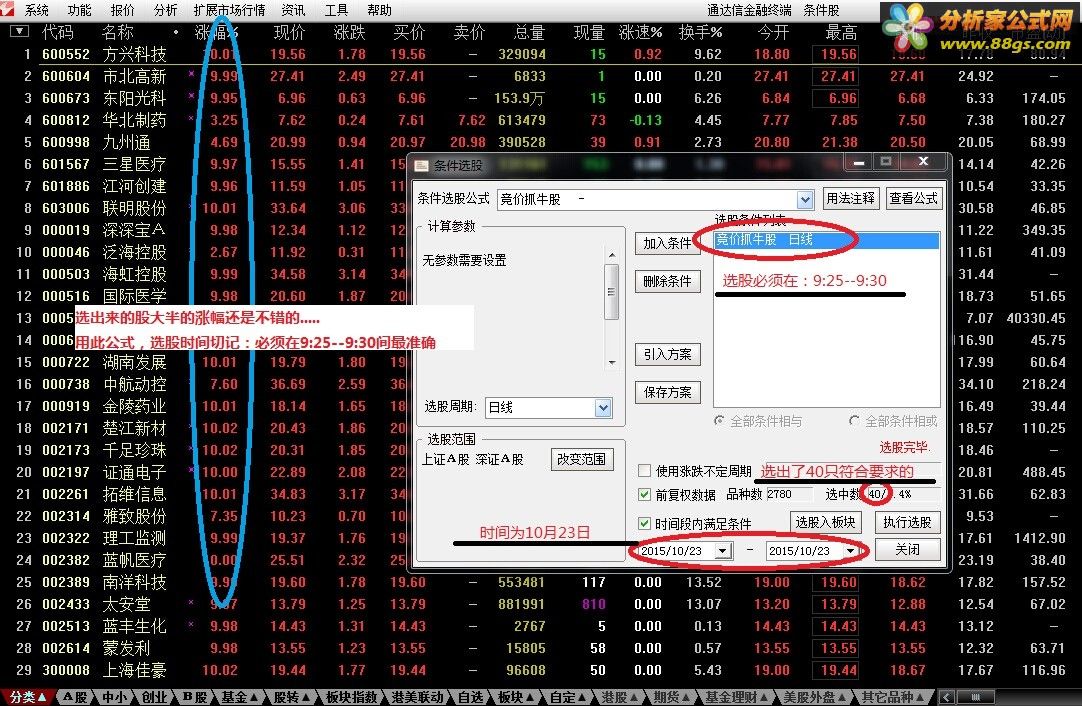
Task: Click the 用法注释 button
Action: click(x=850, y=198)
